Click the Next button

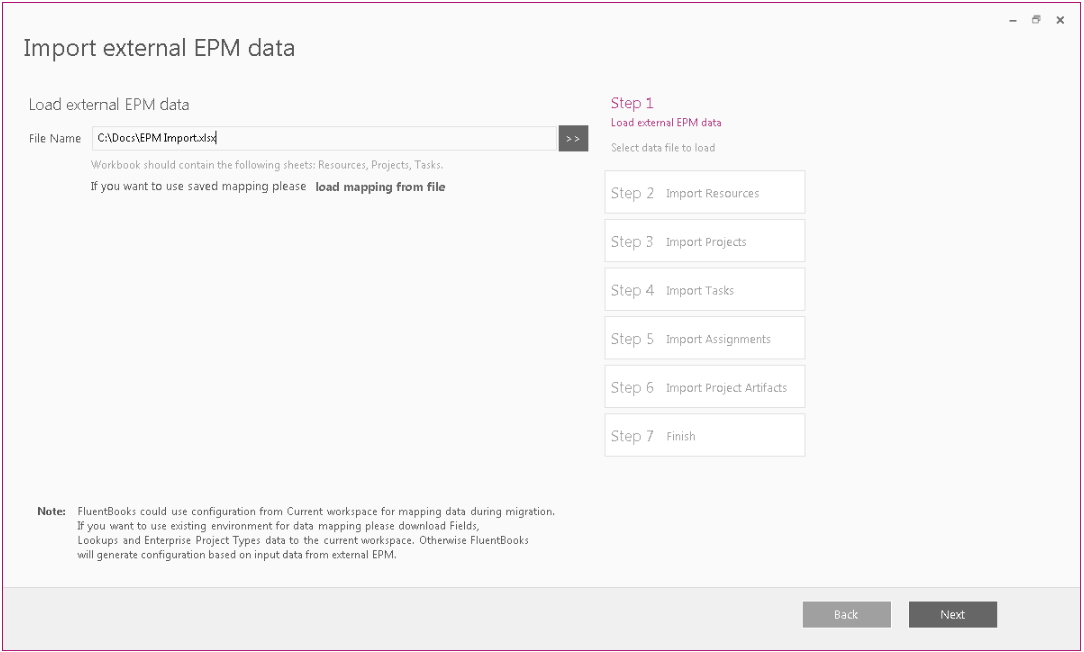[x=953, y=615]
